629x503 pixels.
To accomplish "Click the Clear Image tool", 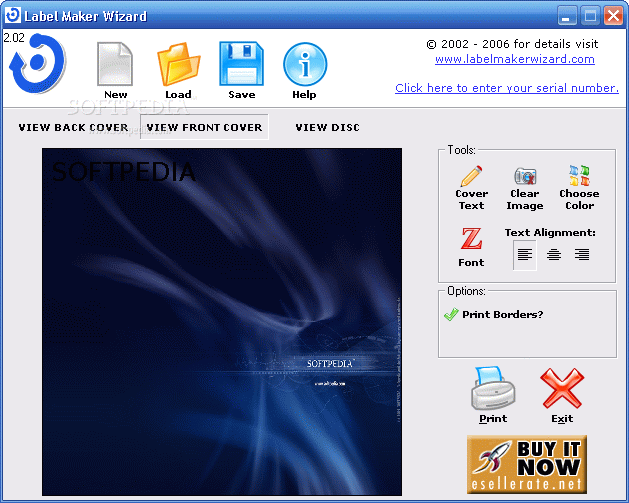I will [x=525, y=176].
